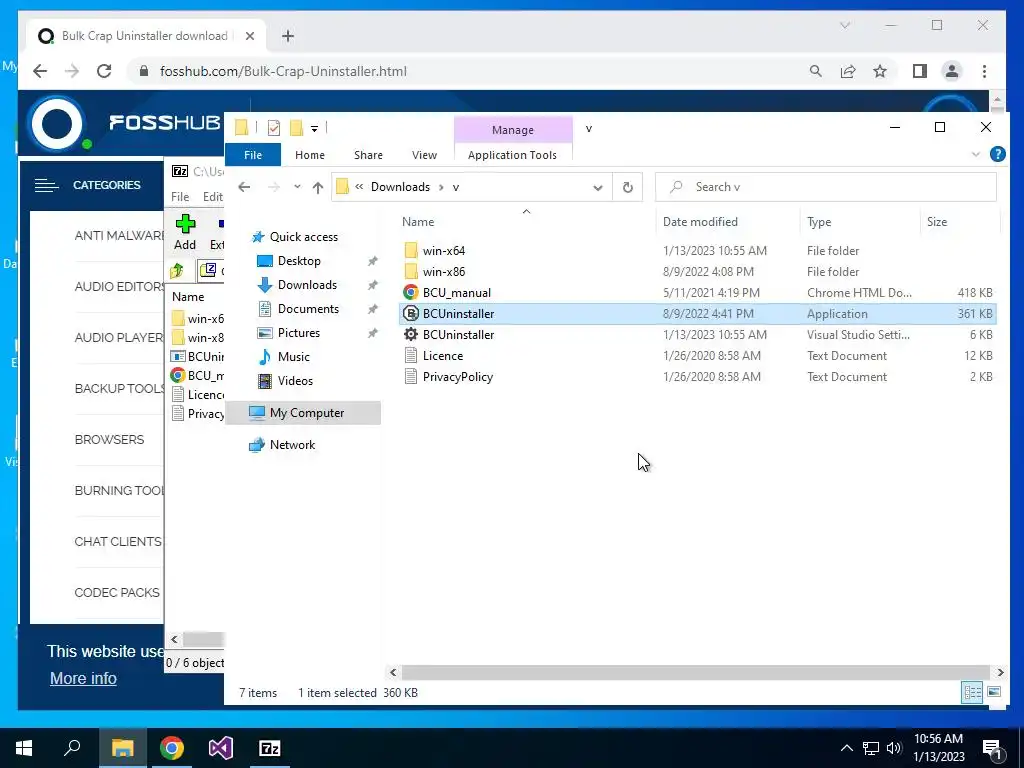The width and height of the screenshot is (1024, 768).
Task: Open new Chrome tab
Action: click(288, 36)
